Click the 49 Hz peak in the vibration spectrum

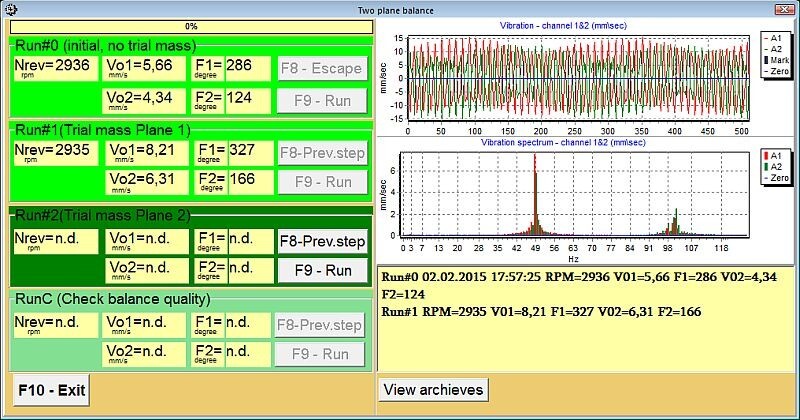[536, 200]
